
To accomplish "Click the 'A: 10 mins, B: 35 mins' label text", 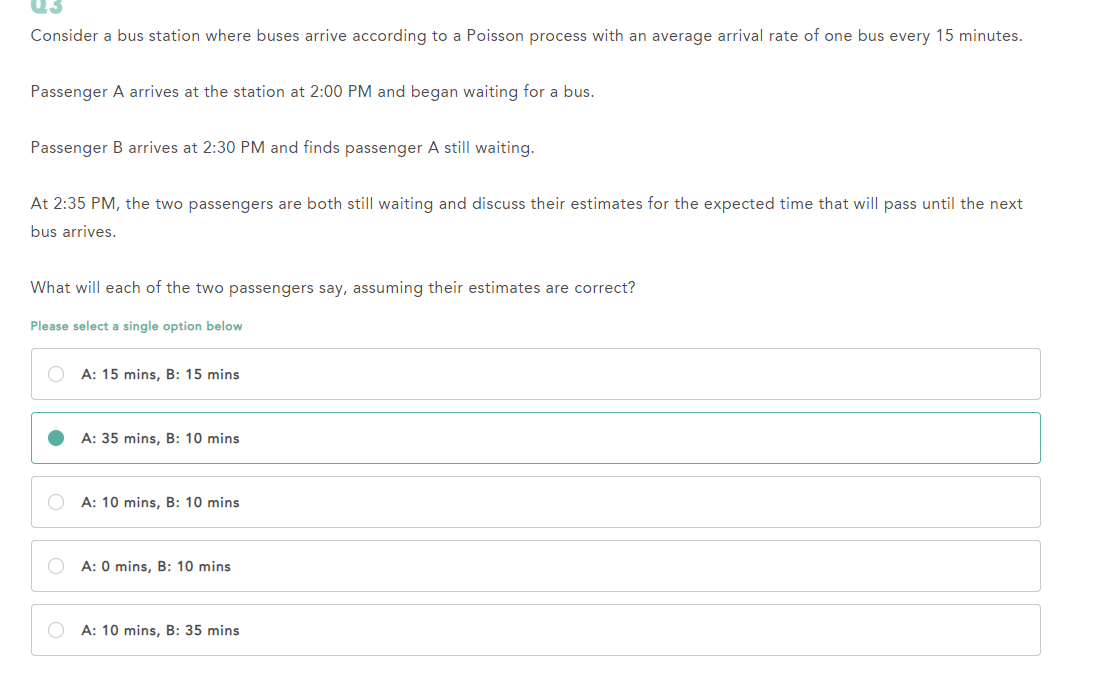I will (x=160, y=631).
